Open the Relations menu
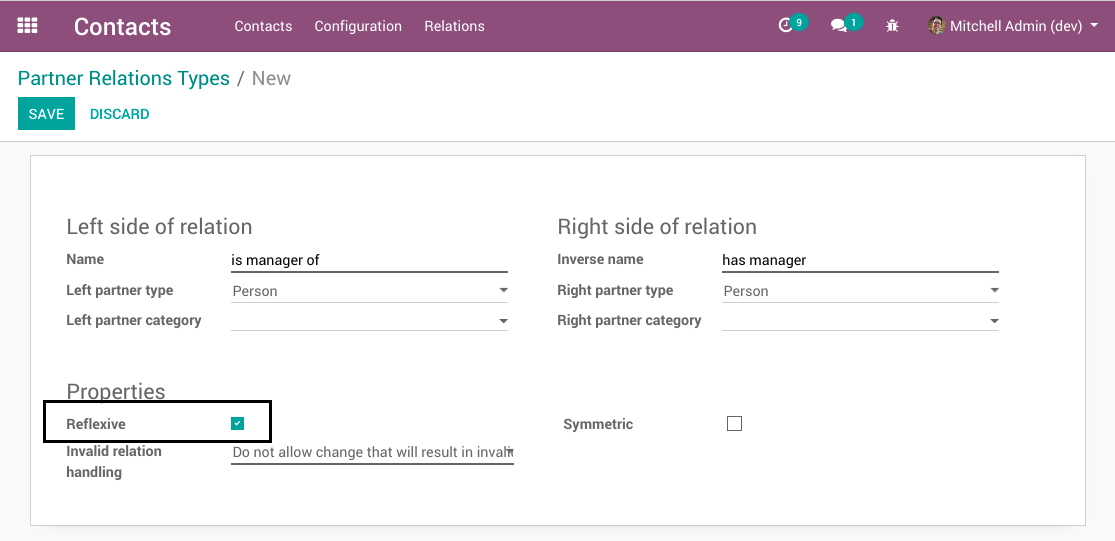This screenshot has width=1115, height=541. coord(454,26)
